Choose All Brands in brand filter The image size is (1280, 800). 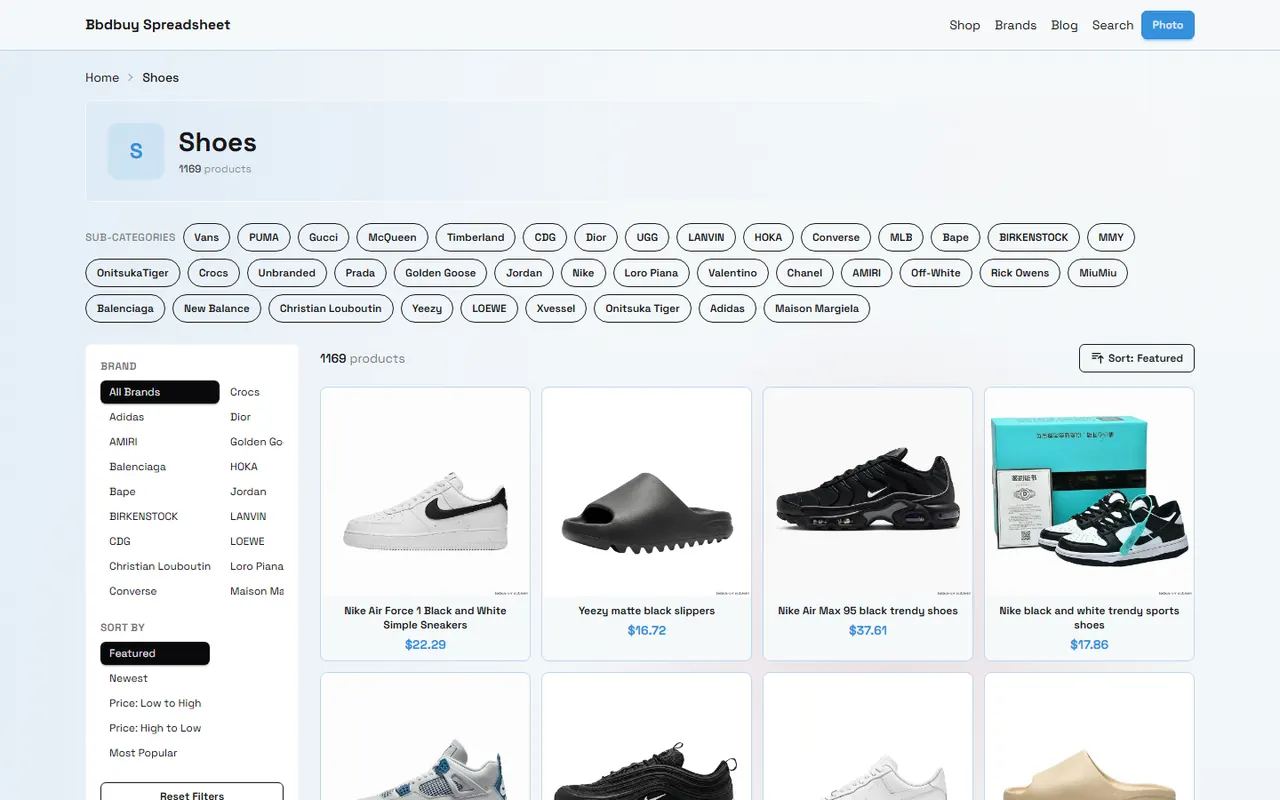tap(160, 392)
